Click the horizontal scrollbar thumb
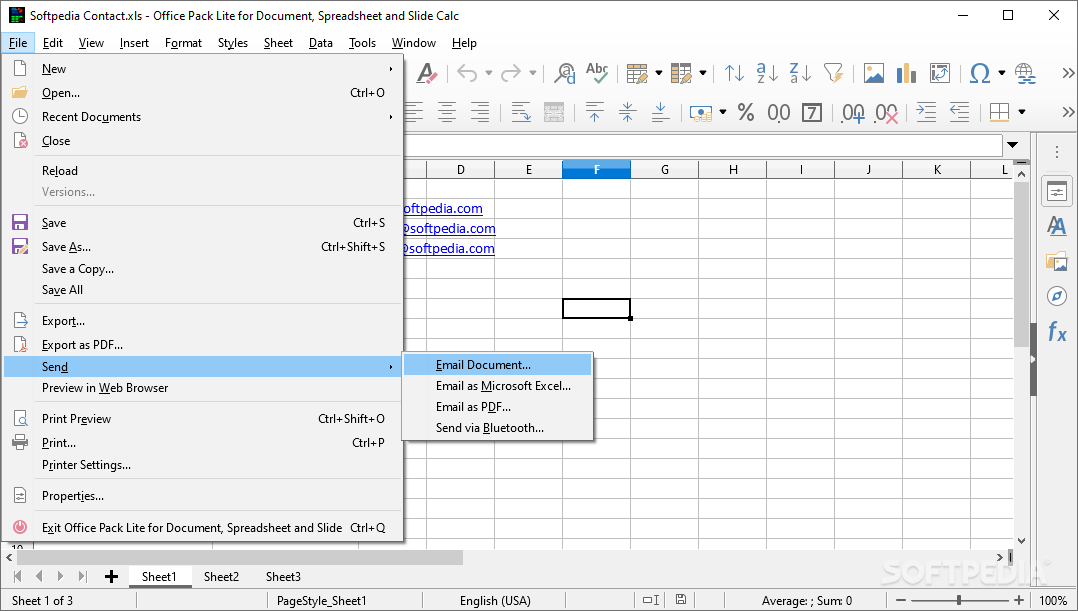 click(240, 557)
